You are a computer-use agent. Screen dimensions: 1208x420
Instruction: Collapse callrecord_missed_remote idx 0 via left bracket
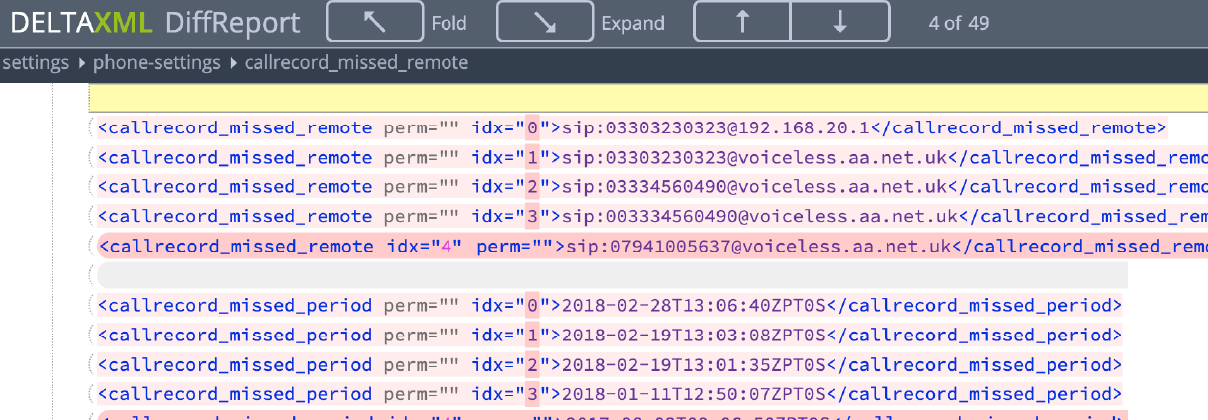[x=93, y=128]
